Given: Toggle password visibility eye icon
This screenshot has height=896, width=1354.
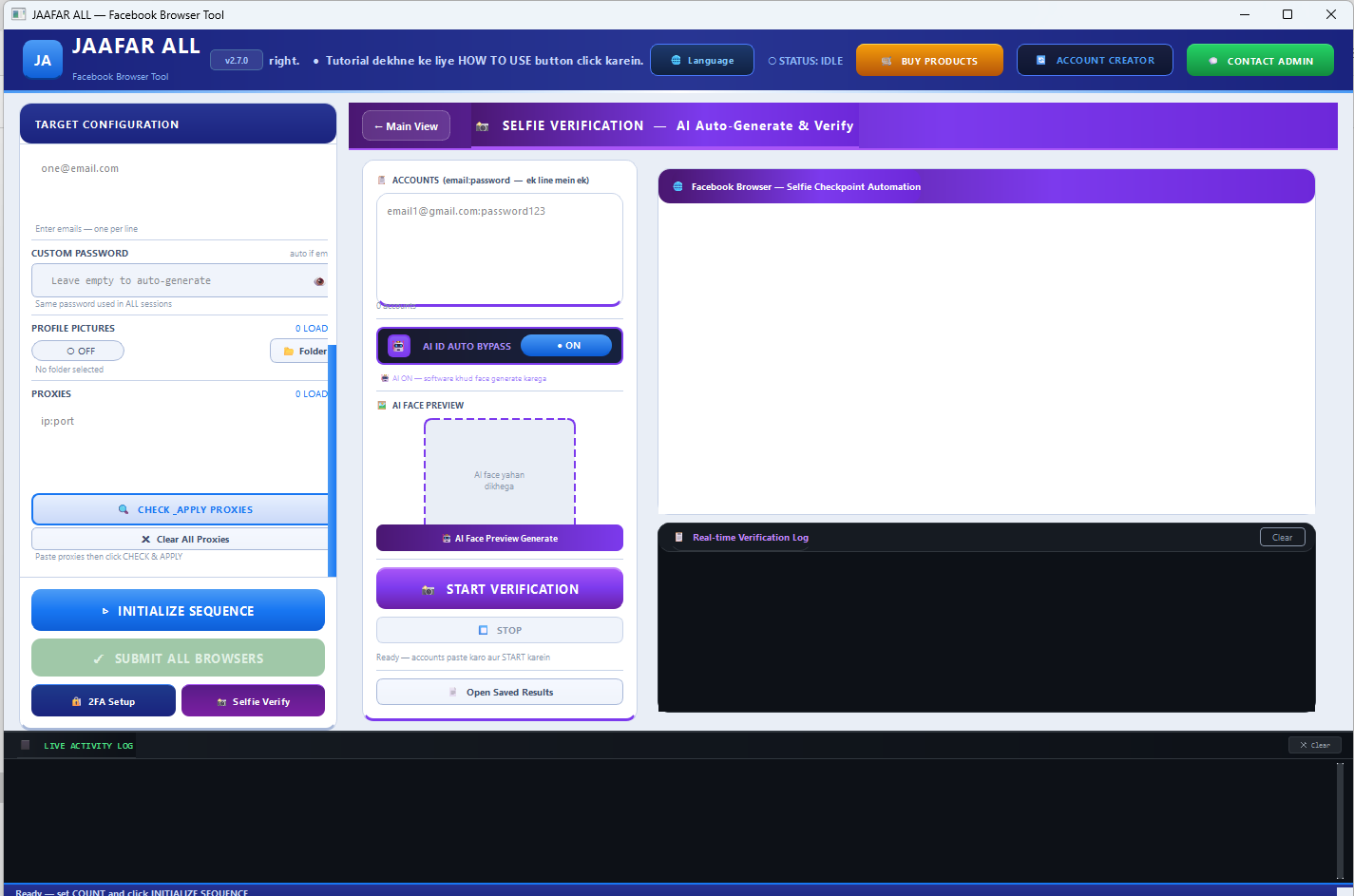Looking at the screenshot, I should coord(319,281).
